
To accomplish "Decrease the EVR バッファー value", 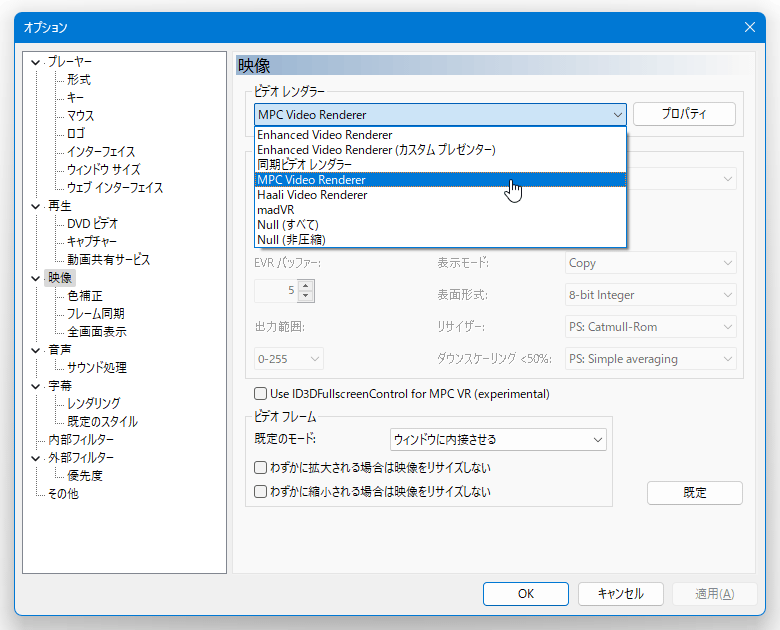I will point(305,296).
